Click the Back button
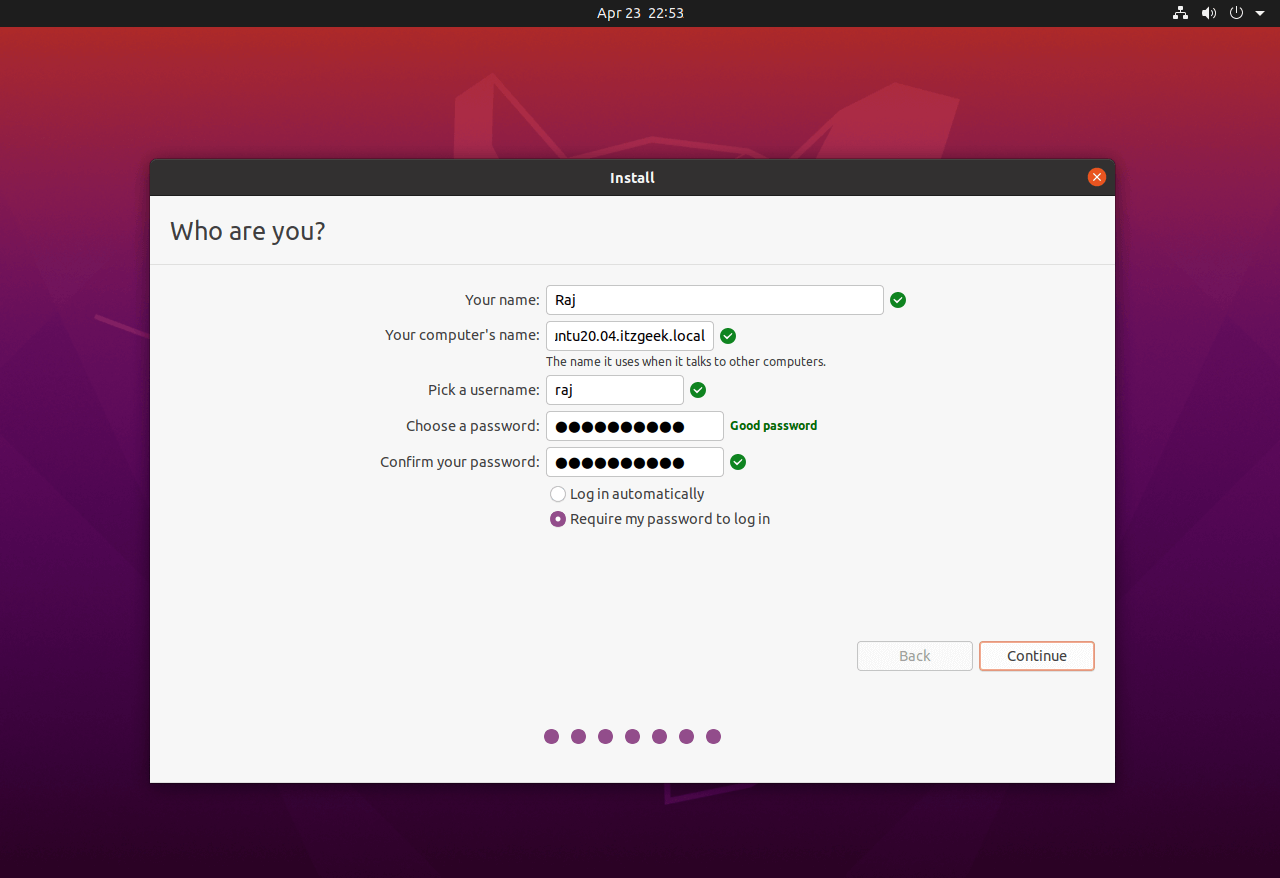Image resolution: width=1280 pixels, height=878 pixels. tap(914, 656)
